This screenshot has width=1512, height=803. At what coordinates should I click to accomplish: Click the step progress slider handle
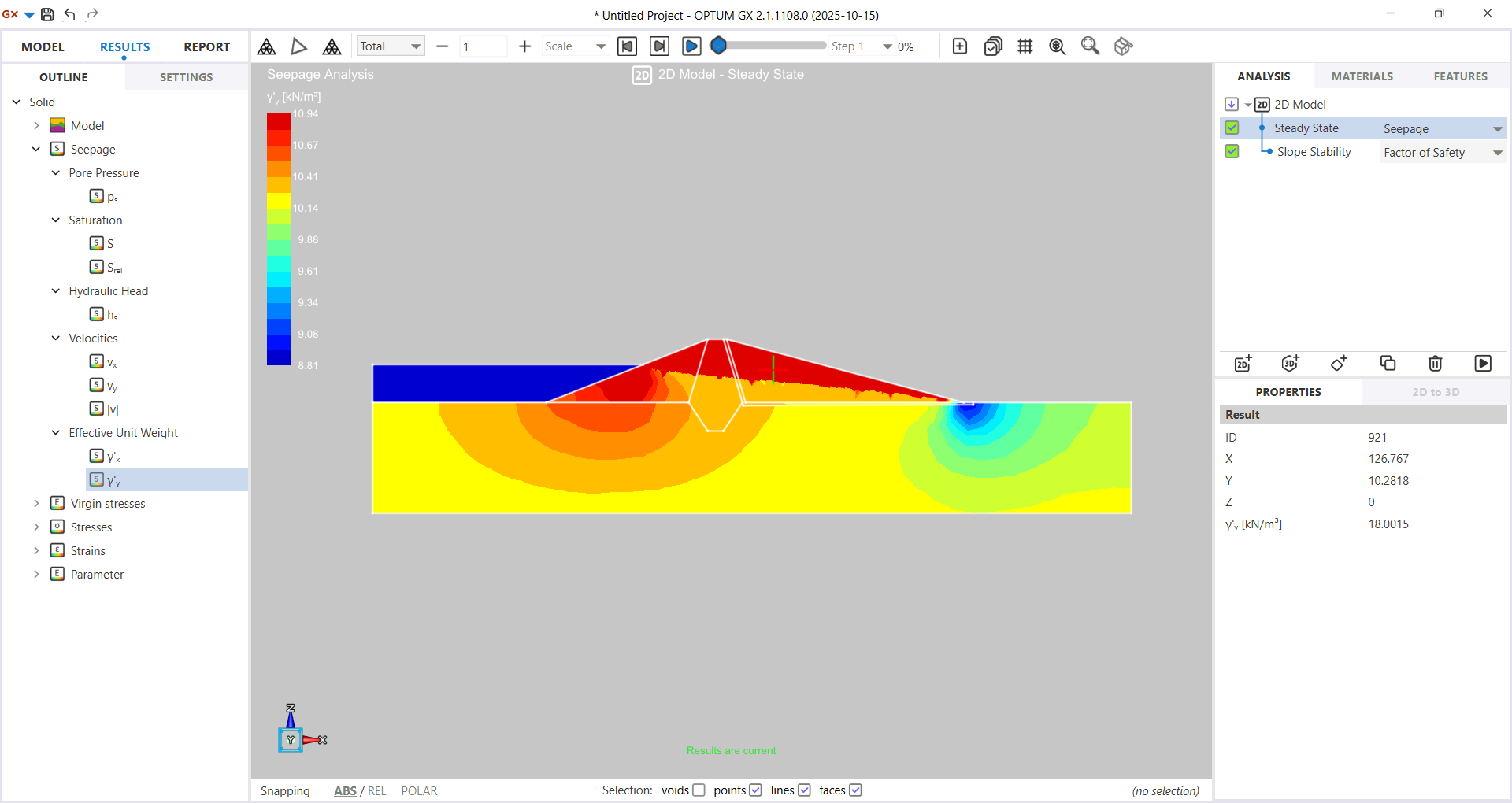[718, 46]
